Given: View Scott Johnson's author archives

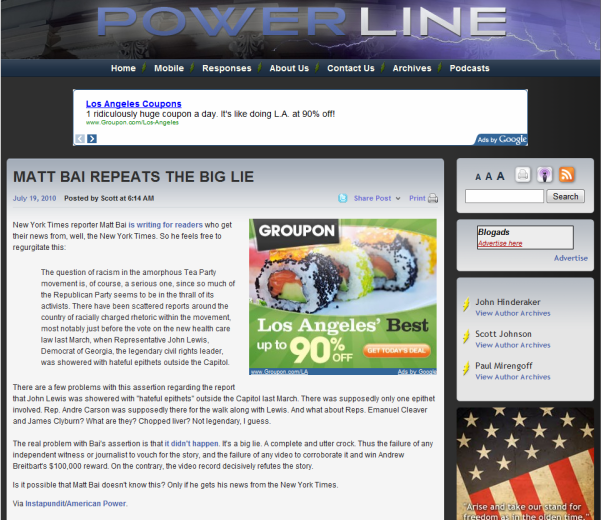Looking at the screenshot, I should tap(513, 345).
